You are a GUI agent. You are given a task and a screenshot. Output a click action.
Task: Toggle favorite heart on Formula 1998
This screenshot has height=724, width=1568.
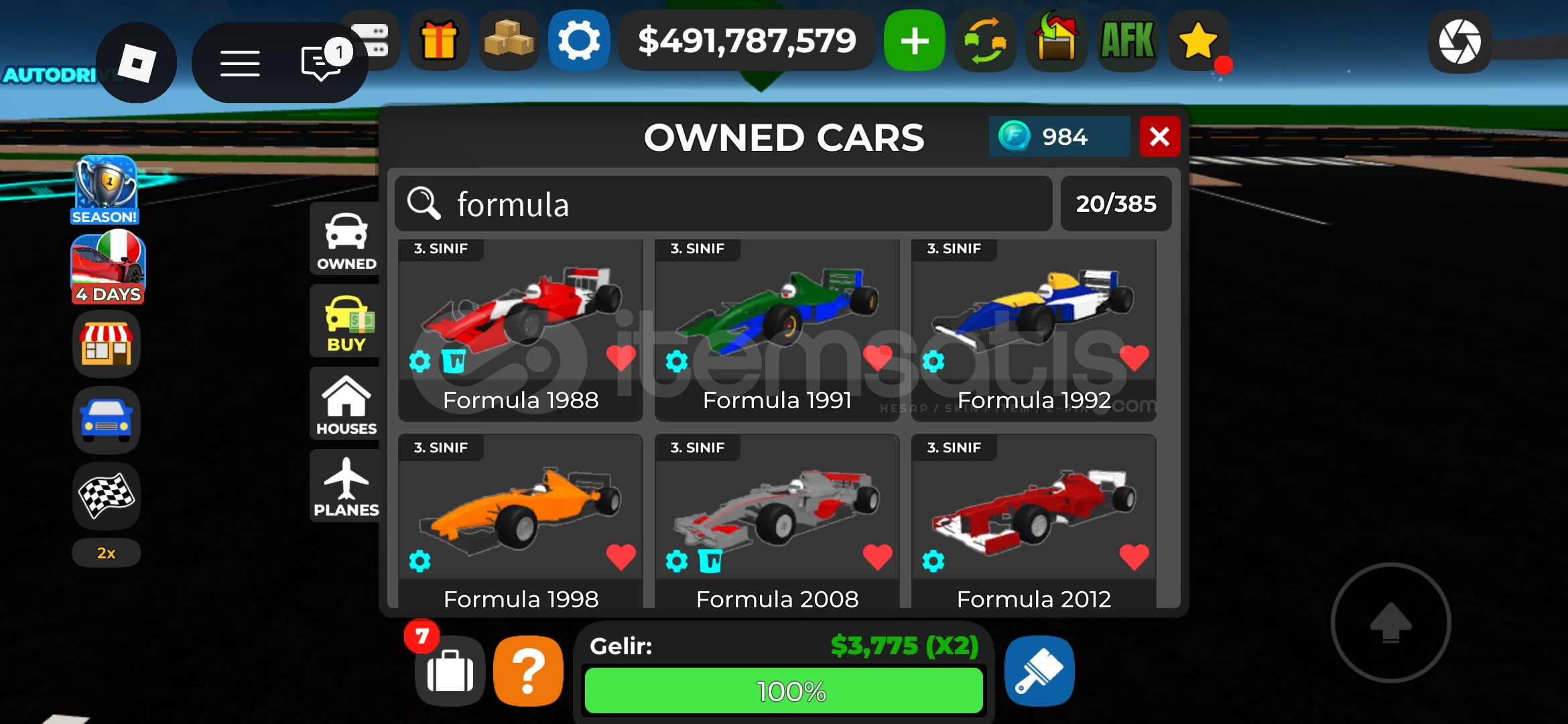coord(620,557)
